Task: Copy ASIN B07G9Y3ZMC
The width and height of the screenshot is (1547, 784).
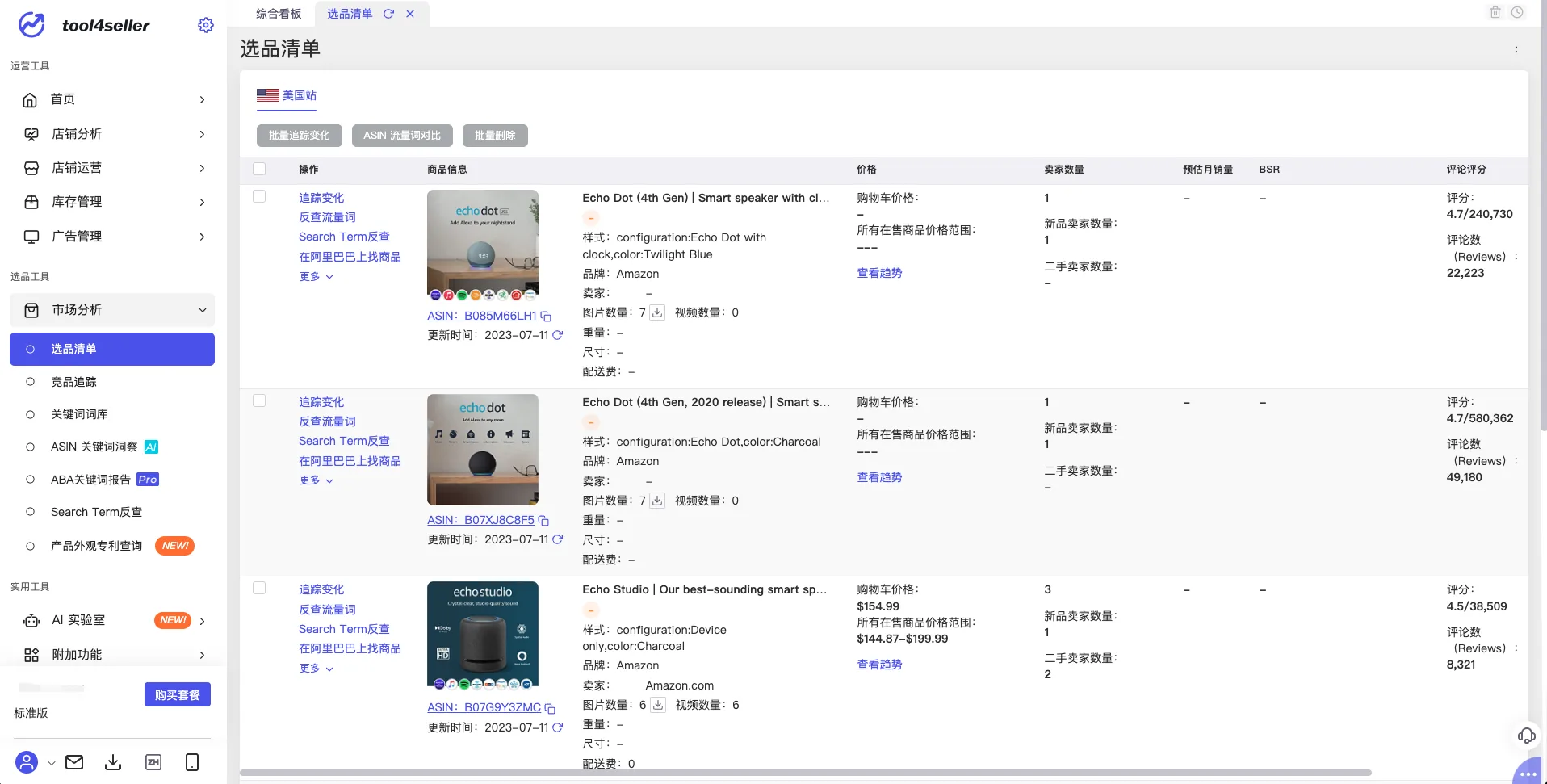Action: coord(550,708)
